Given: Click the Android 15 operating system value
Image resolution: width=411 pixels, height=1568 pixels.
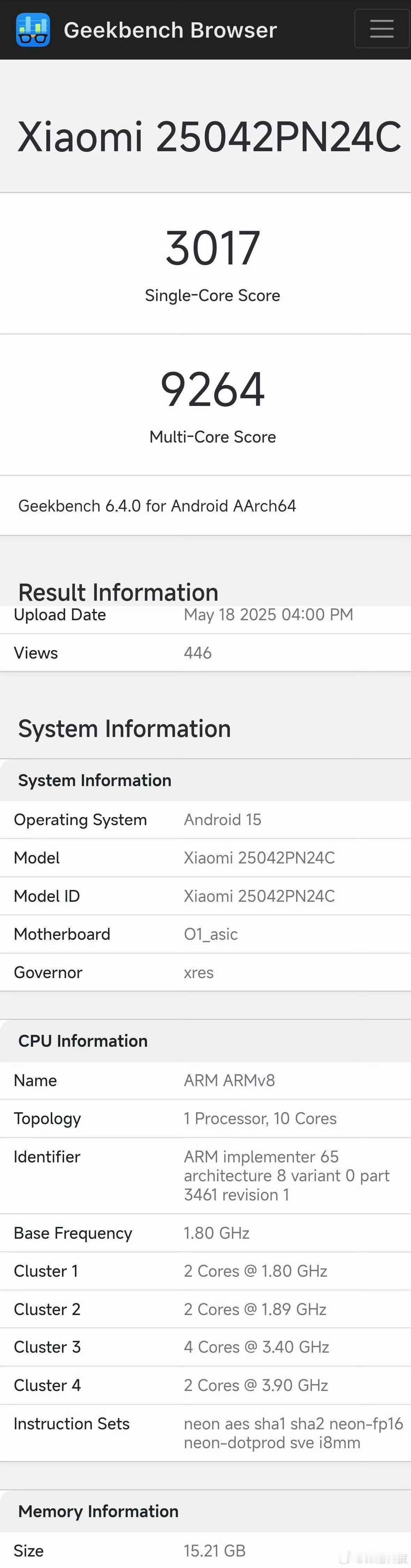Looking at the screenshot, I should pyautogui.click(x=222, y=820).
